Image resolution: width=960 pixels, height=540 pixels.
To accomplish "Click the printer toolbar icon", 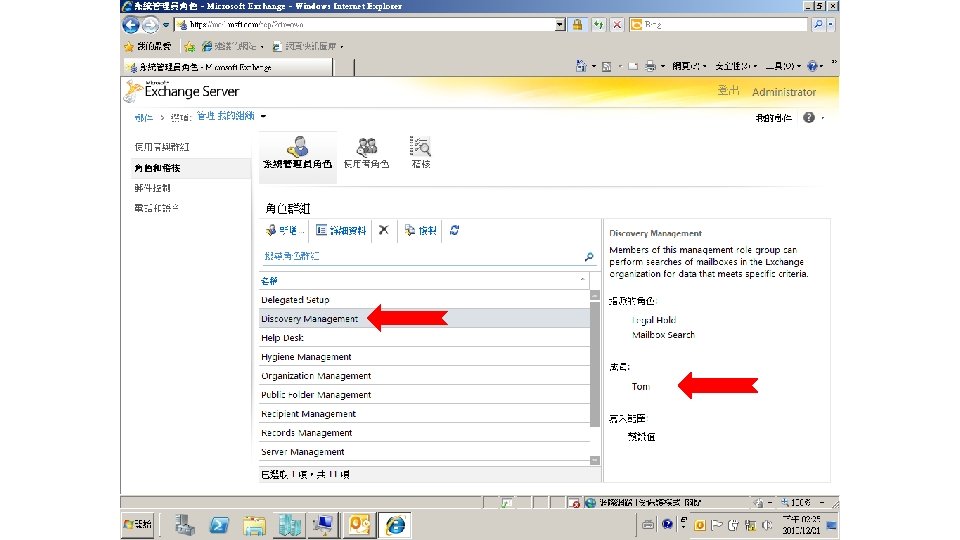I will (x=650, y=66).
